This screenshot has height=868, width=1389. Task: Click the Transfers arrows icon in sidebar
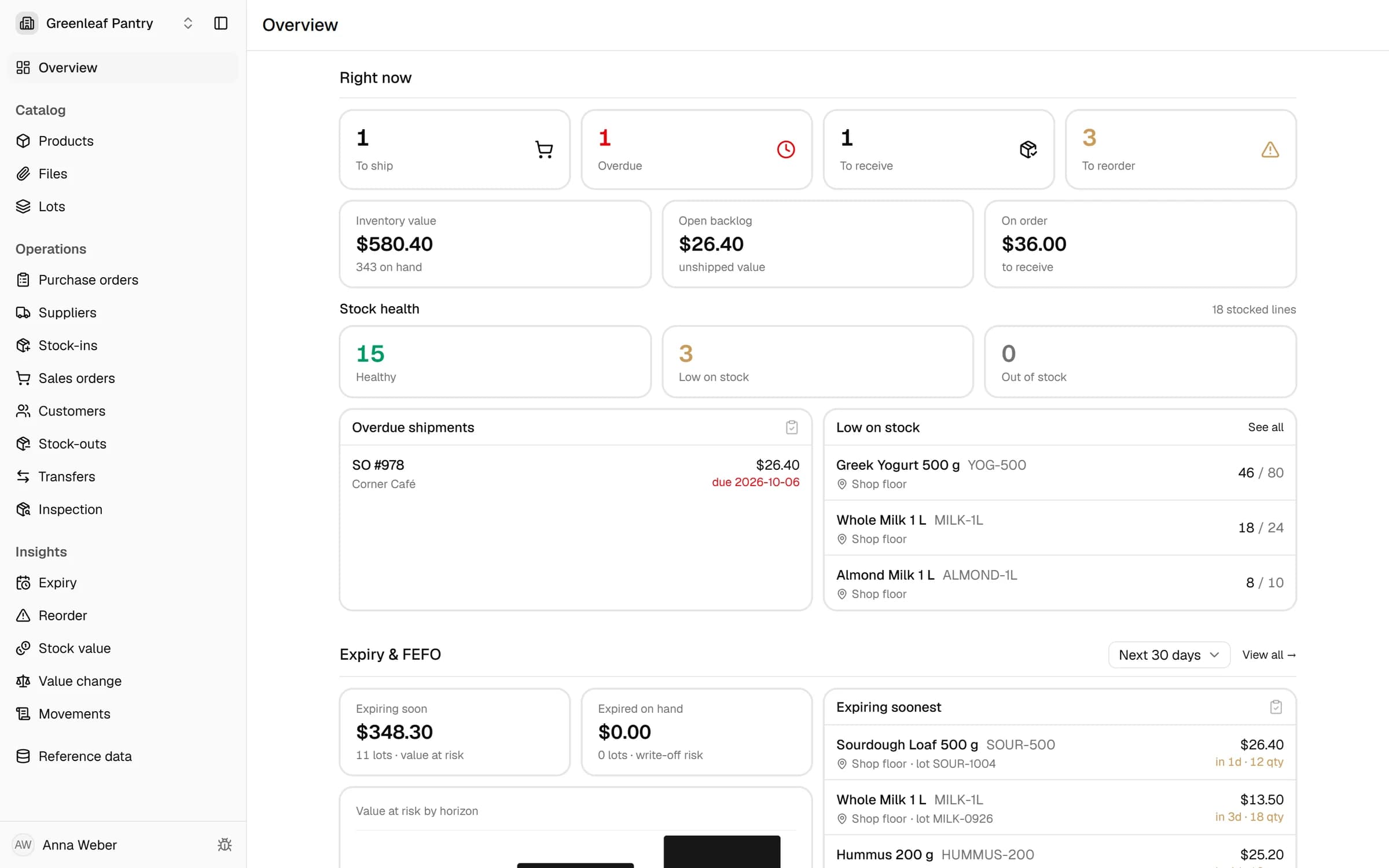click(23, 476)
